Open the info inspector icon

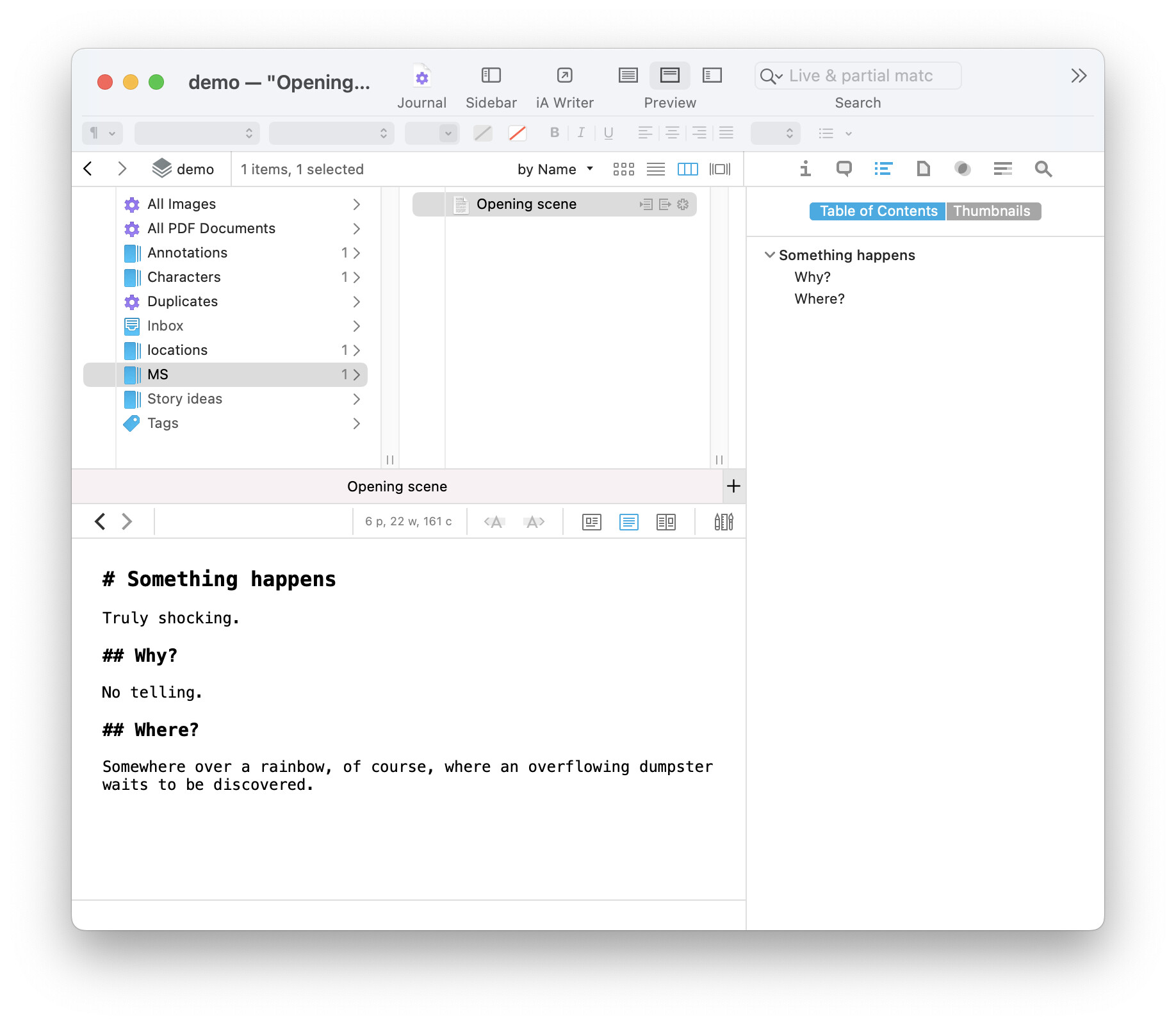(805, 168)
